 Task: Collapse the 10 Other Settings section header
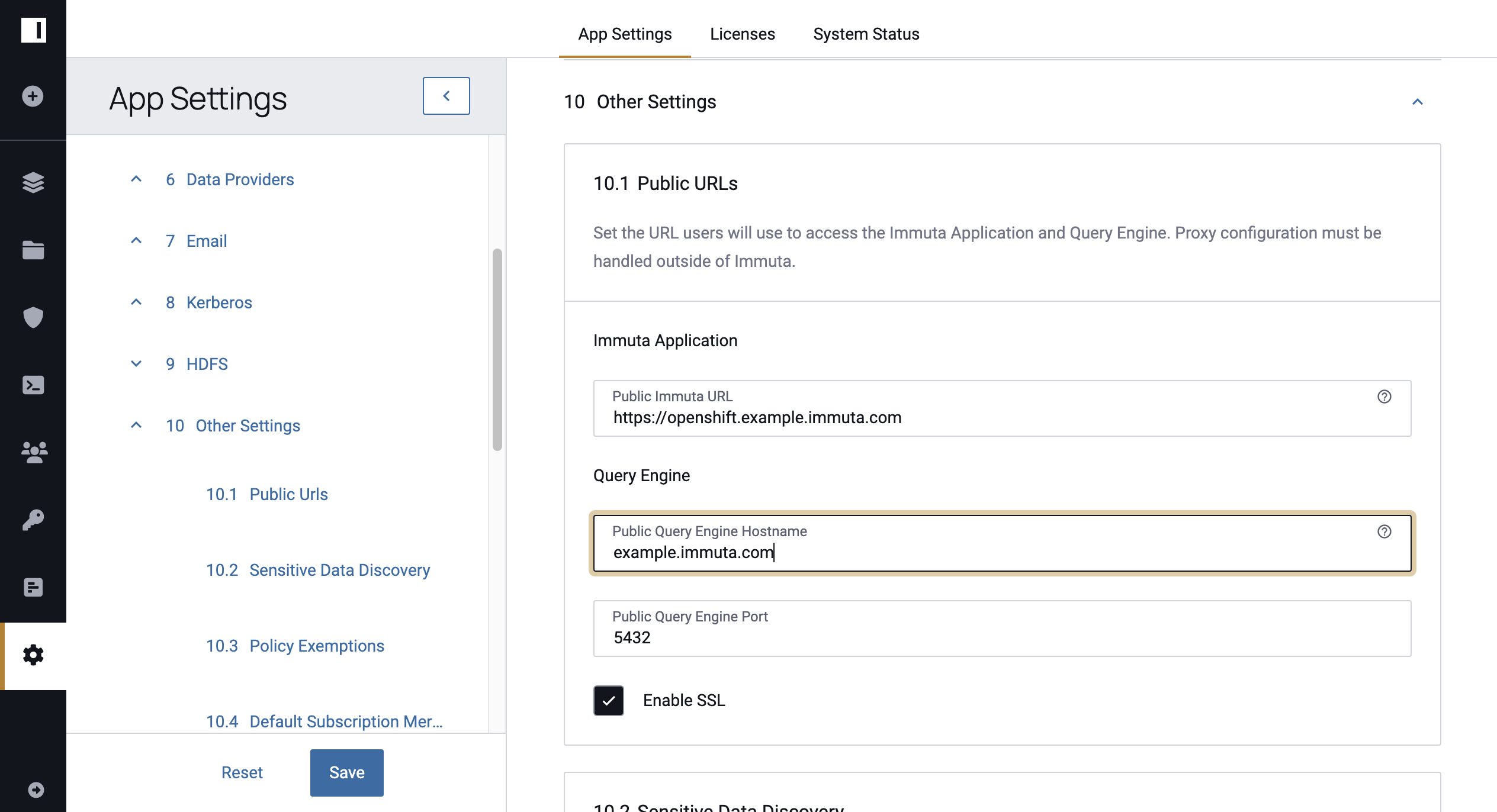(1417, 102)
